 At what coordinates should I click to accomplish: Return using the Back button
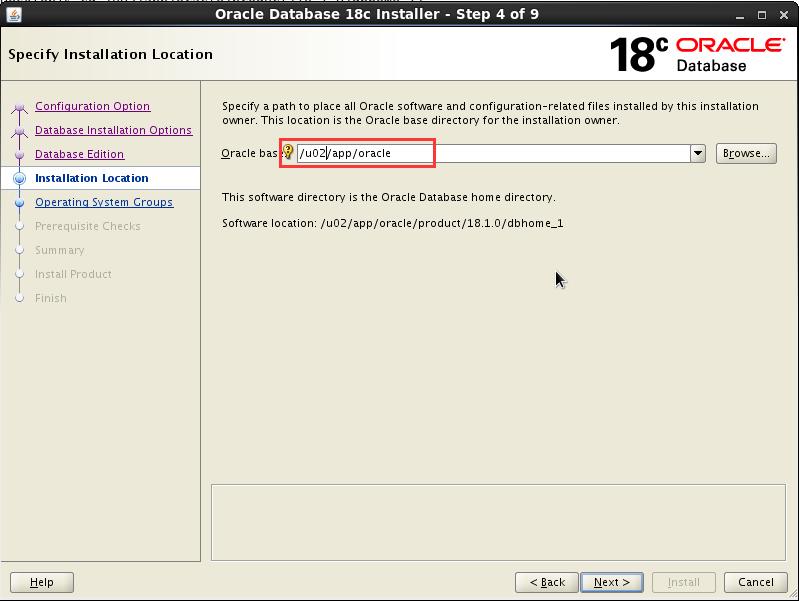point(547,582)
